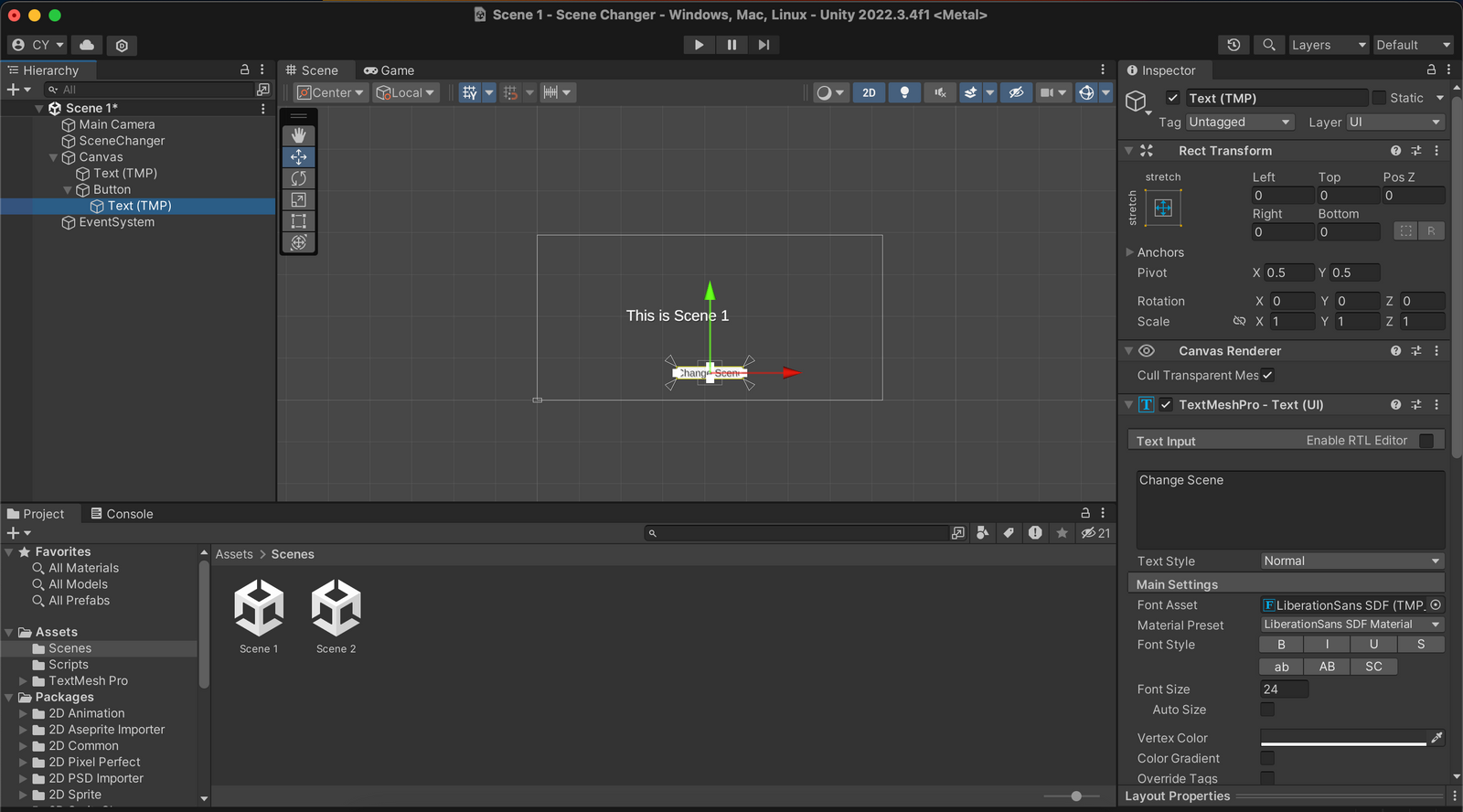Uncheck Cull Transparent Mesh

pyautogui.click(x=1267, y=375)
